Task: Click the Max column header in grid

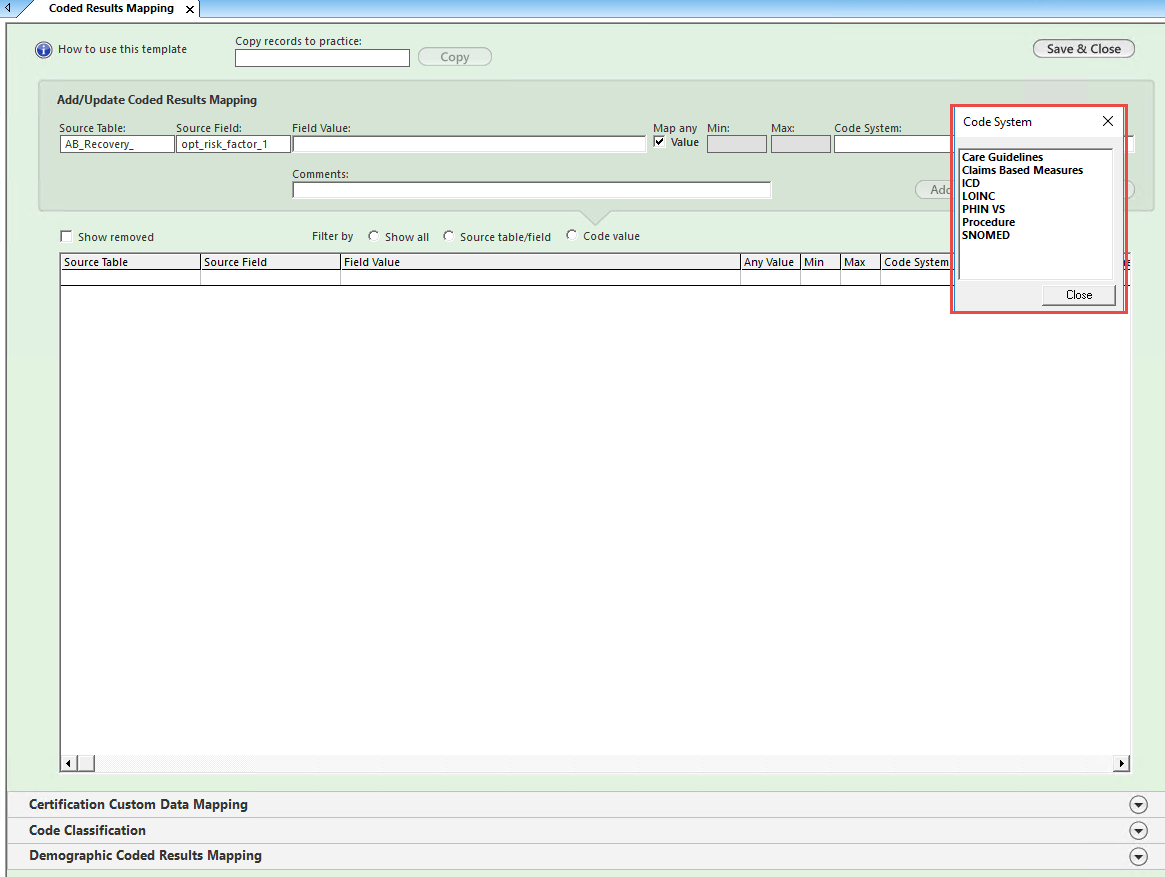Action: coord(860,262)
